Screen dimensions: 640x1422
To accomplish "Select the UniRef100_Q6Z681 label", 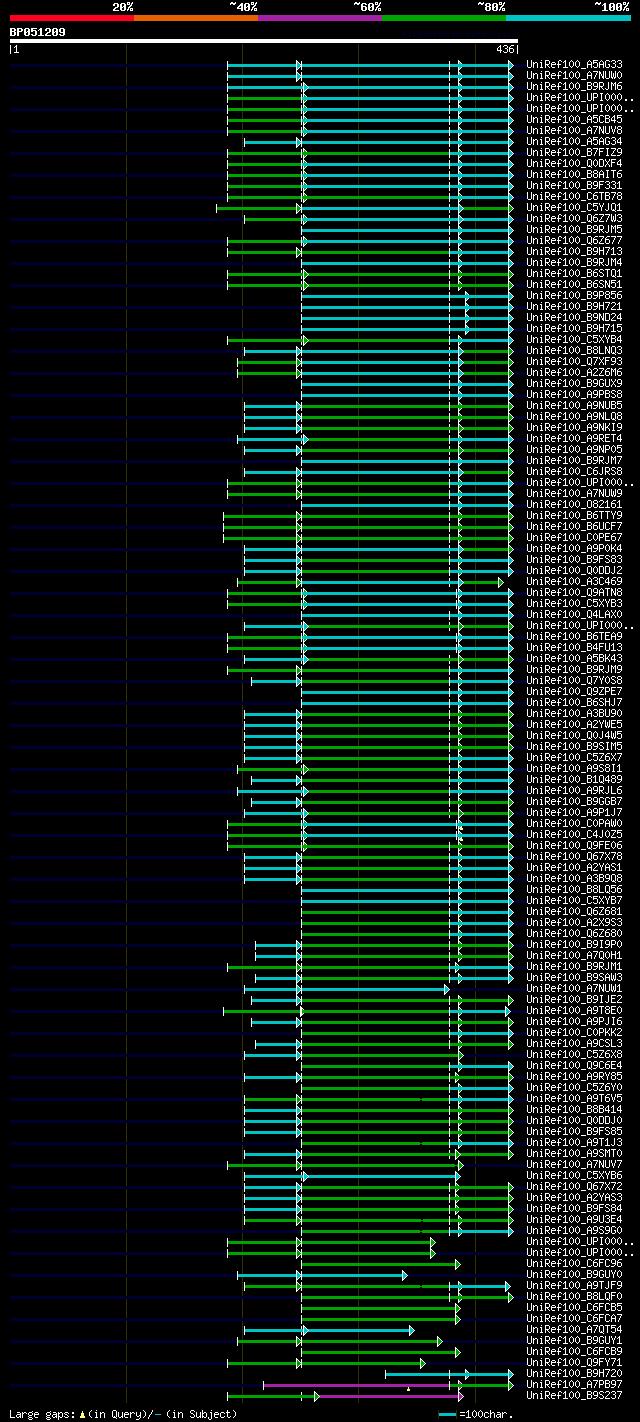I will (x=573, y=911).
